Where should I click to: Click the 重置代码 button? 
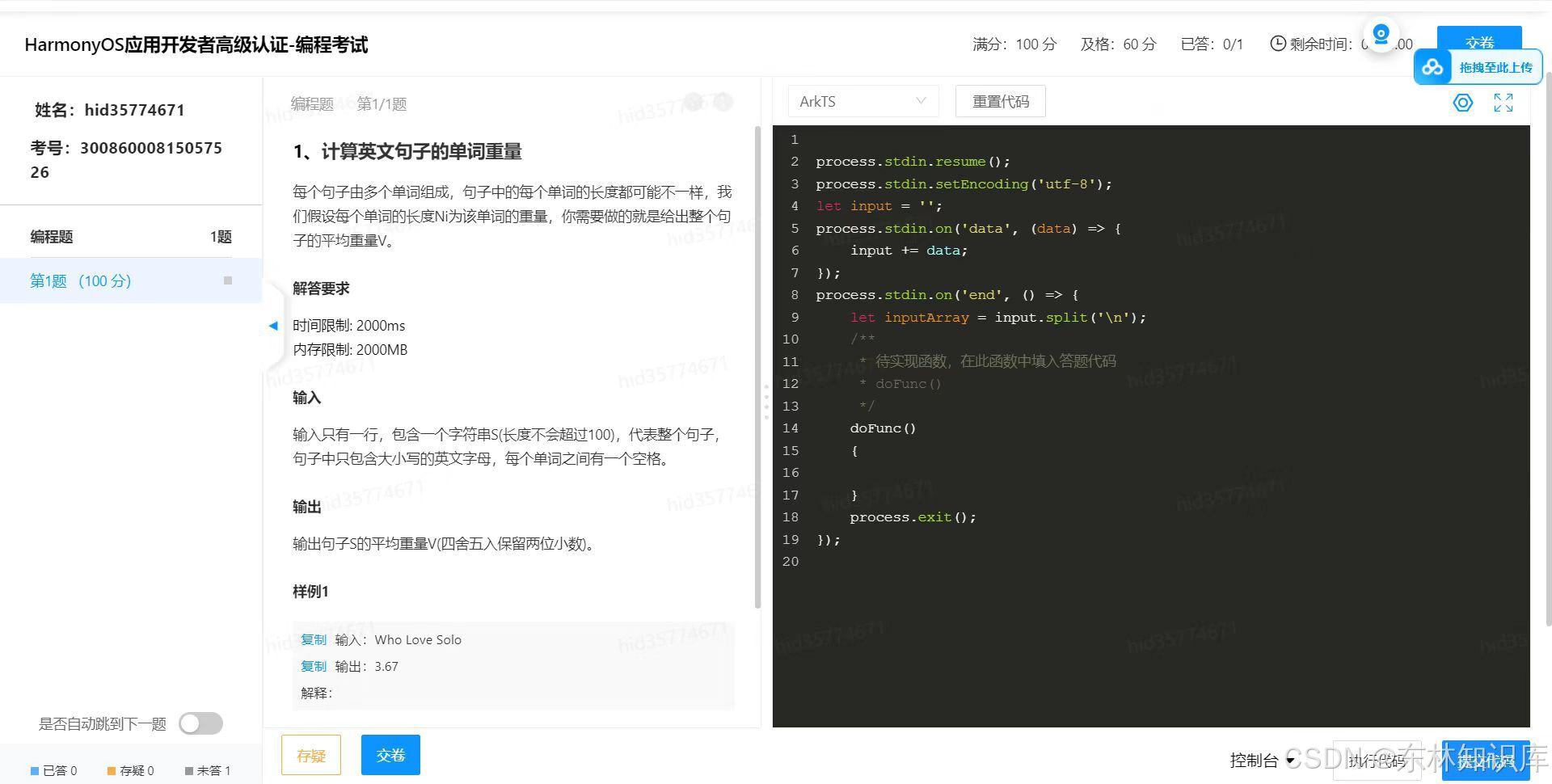(x=1001, y=102)
